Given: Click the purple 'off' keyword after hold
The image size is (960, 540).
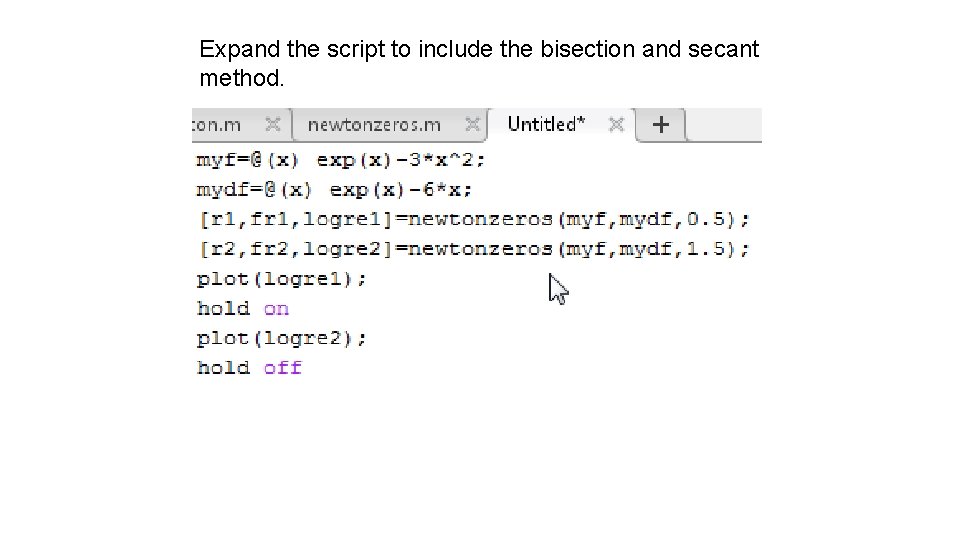Looking at the screenshot, I should point(282,368).
